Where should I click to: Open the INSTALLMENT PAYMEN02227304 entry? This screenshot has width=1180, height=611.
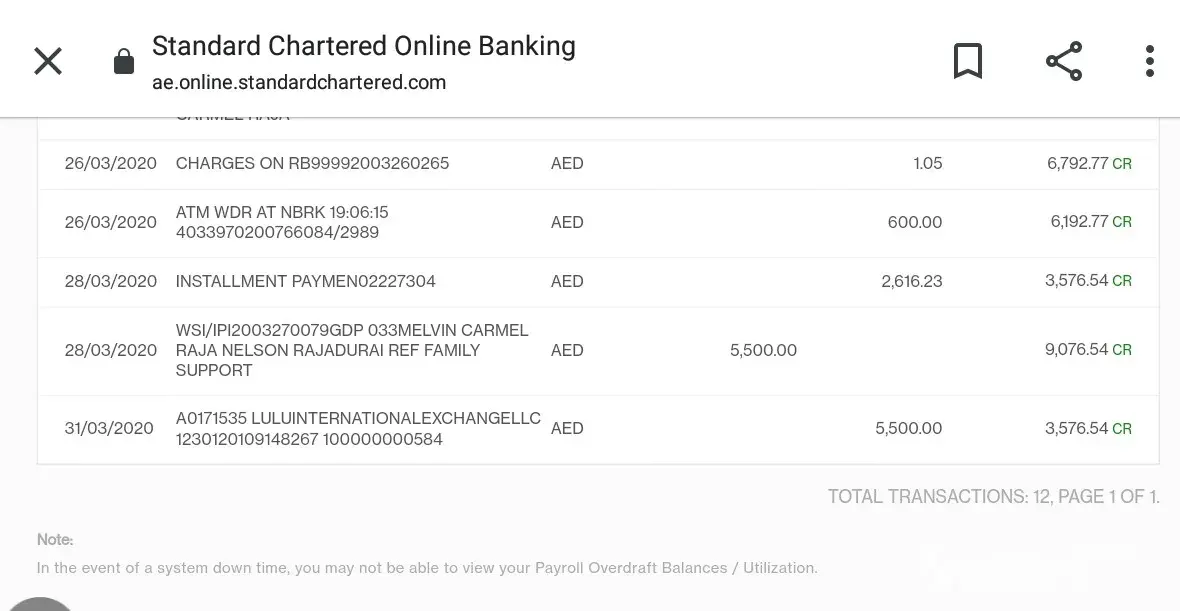pyautogui.click(x=305, y=281)
